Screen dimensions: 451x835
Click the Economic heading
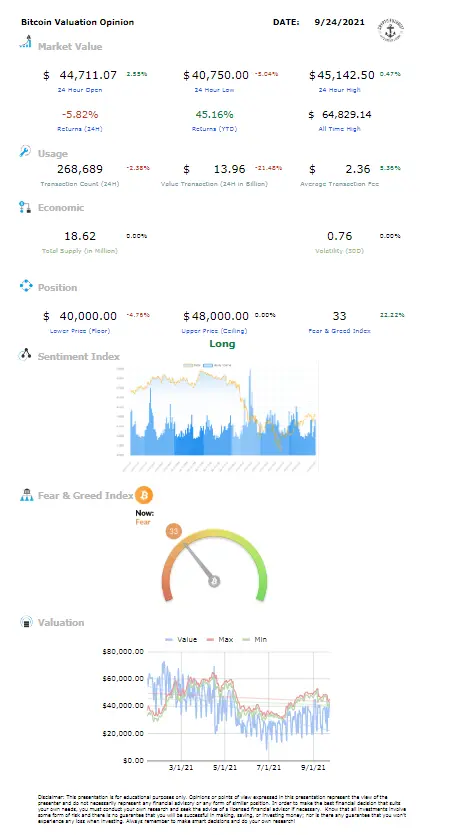61,207
